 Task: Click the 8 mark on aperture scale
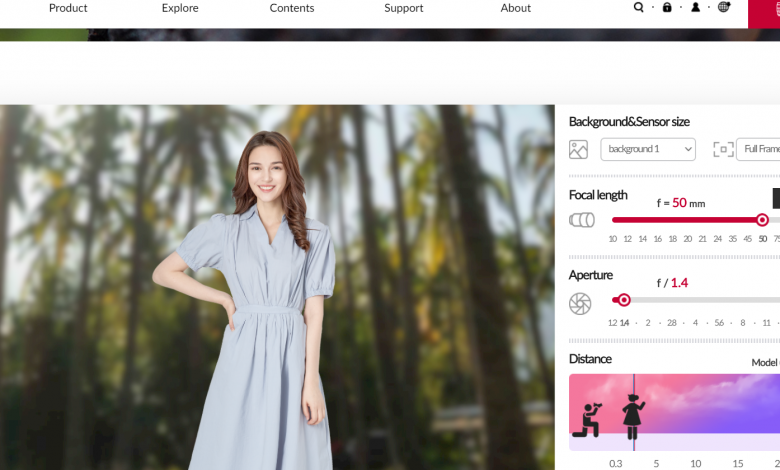[743, 323]
